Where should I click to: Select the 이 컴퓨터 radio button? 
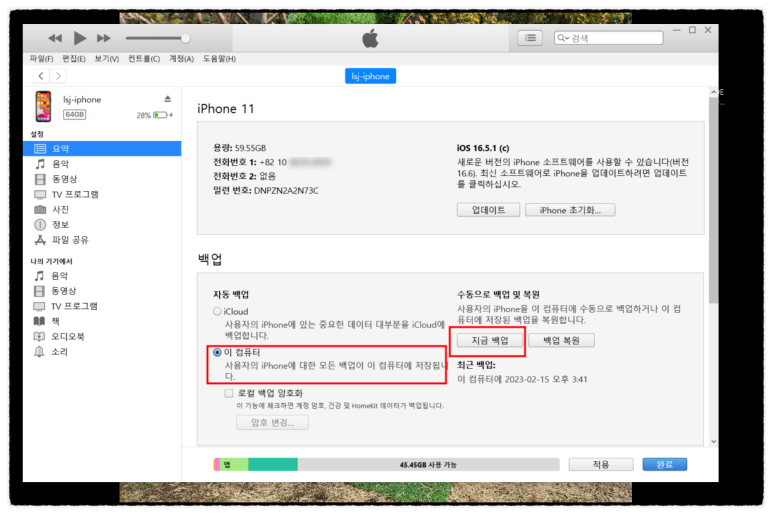(217, 352)
